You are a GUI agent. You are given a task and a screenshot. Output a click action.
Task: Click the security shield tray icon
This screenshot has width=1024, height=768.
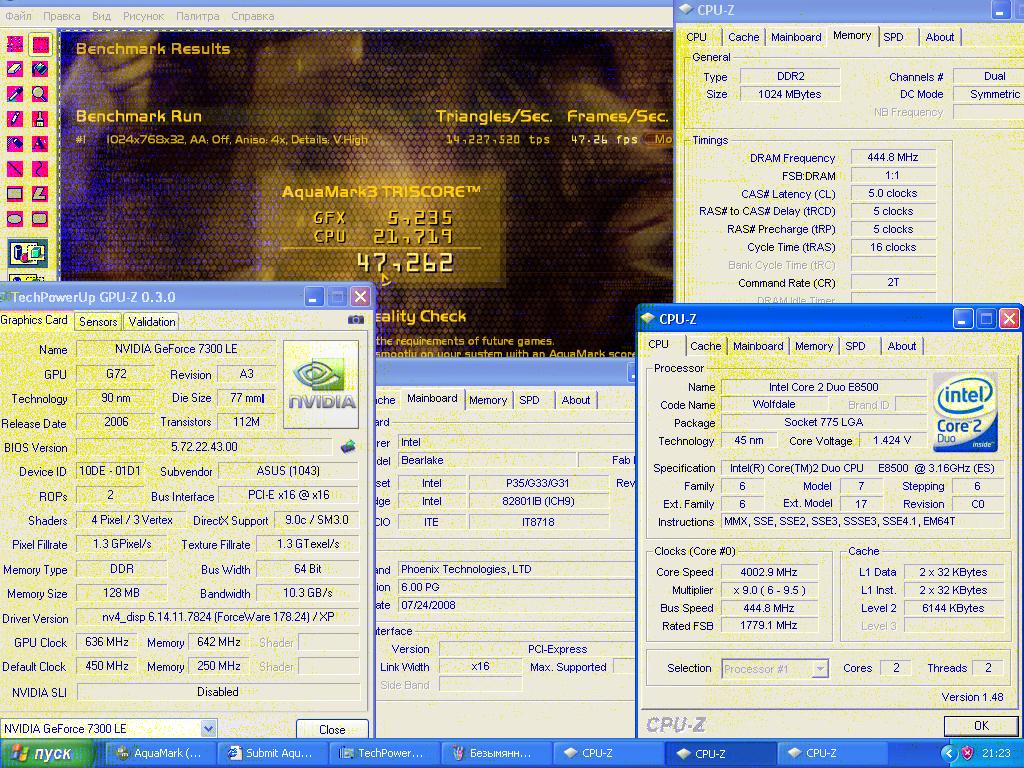click(967, 753)
